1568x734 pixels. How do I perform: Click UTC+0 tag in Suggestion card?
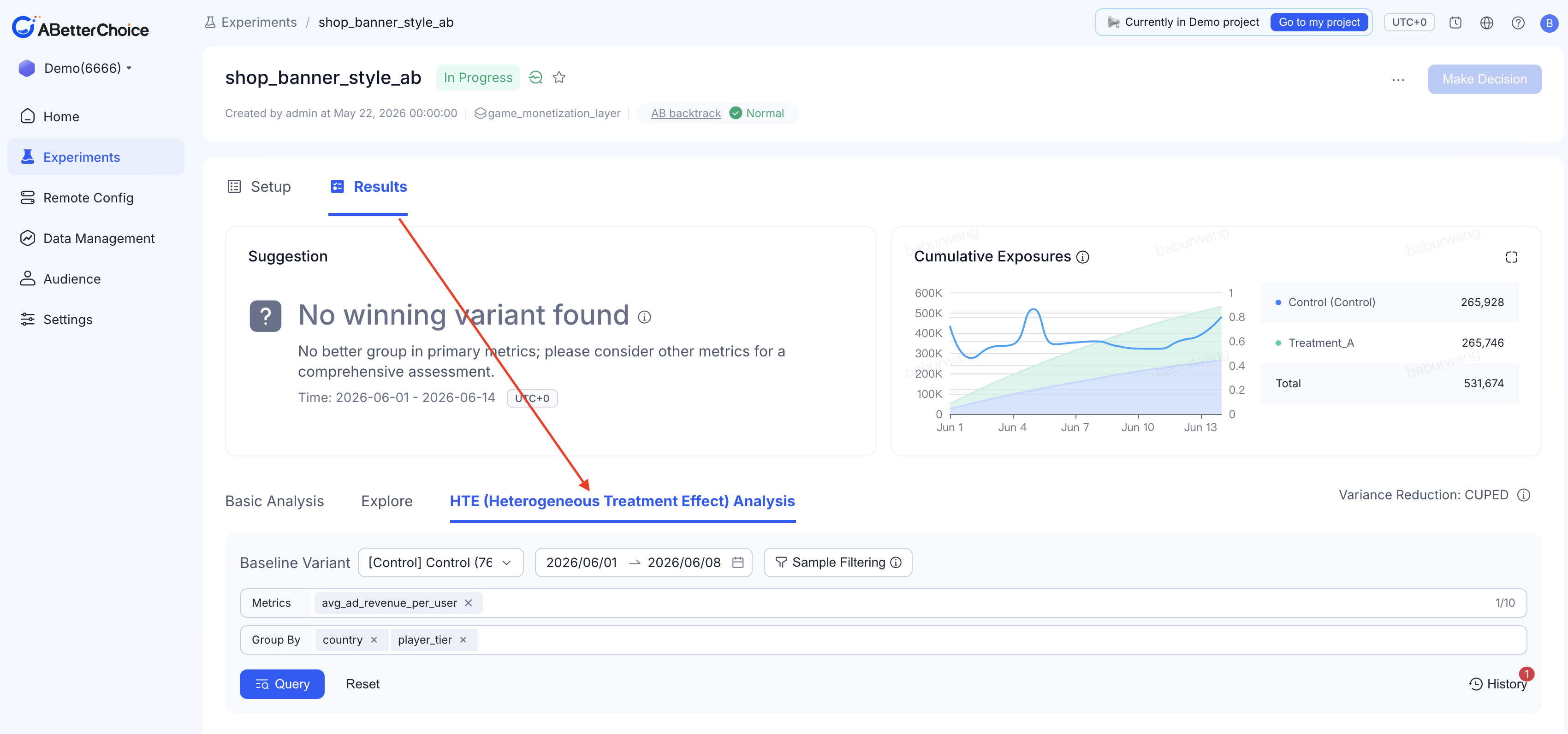tap(532, 398)
